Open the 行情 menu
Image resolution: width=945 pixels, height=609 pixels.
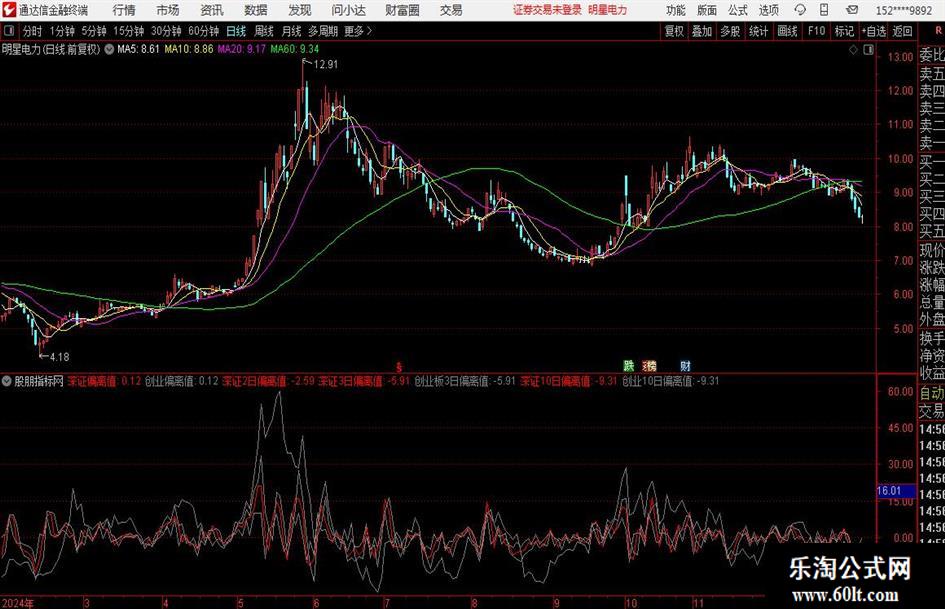pyautogui.click(x=124, y=10)
